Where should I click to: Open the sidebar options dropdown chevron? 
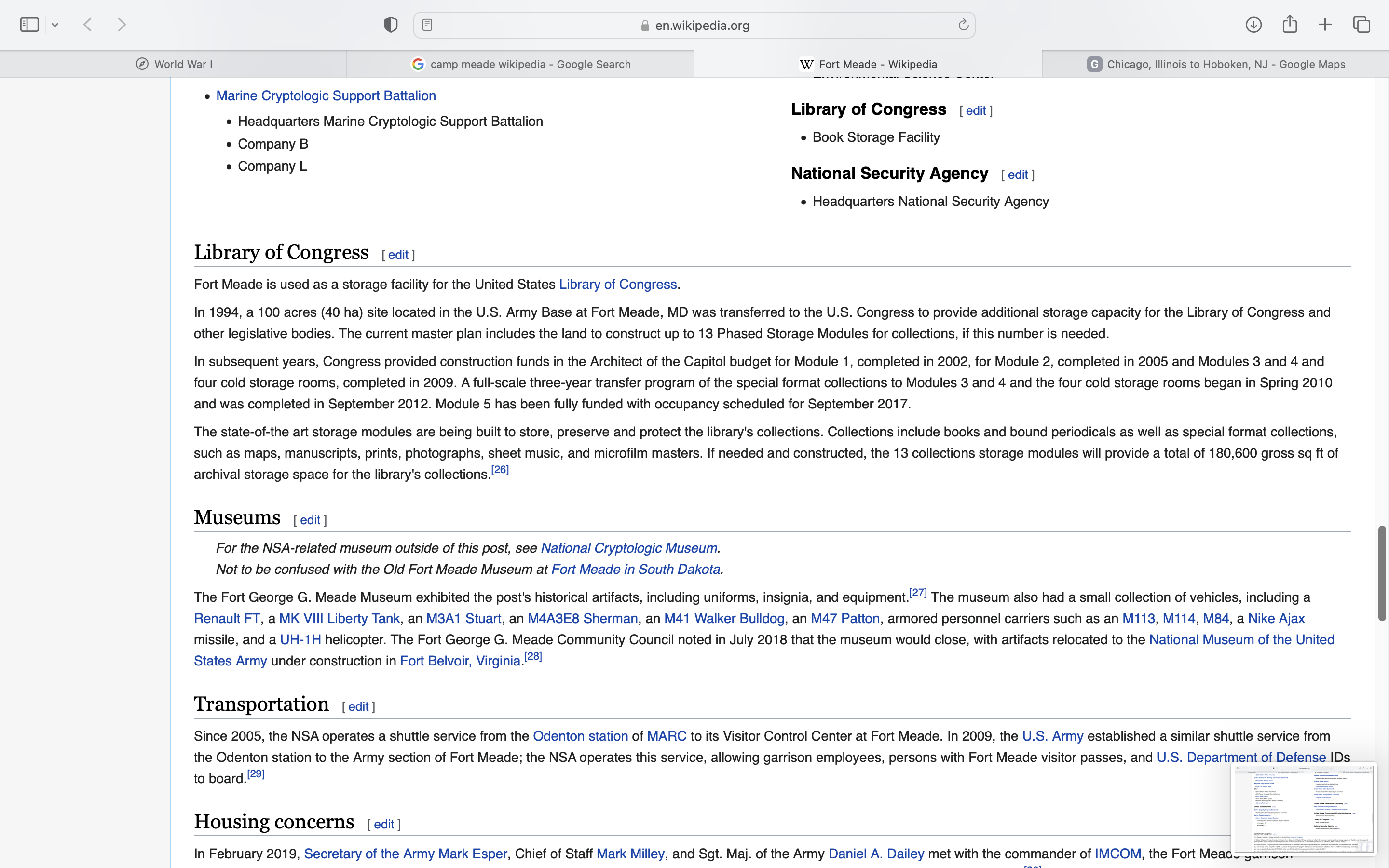coord(55,25)
